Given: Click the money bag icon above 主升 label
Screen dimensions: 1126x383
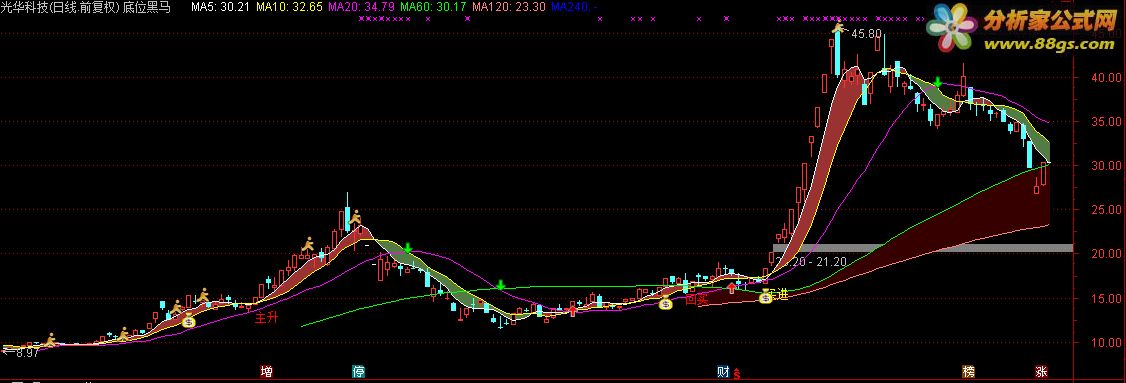Looking at the screenshot, I should [188, 320].
